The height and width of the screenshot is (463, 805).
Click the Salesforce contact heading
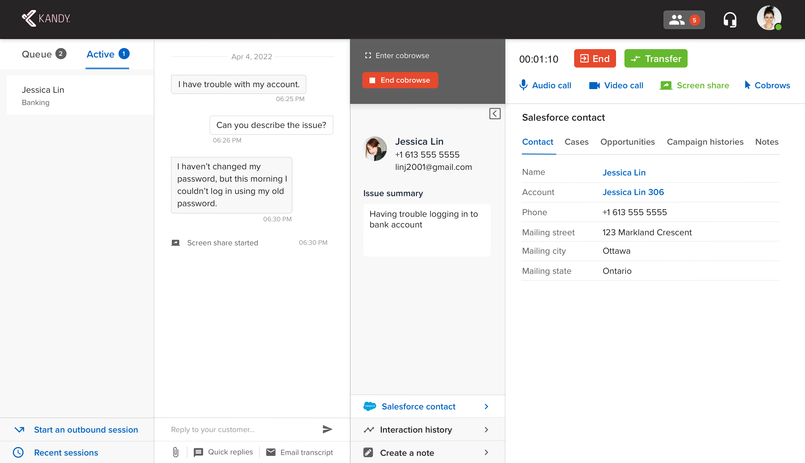coord(563,118)
